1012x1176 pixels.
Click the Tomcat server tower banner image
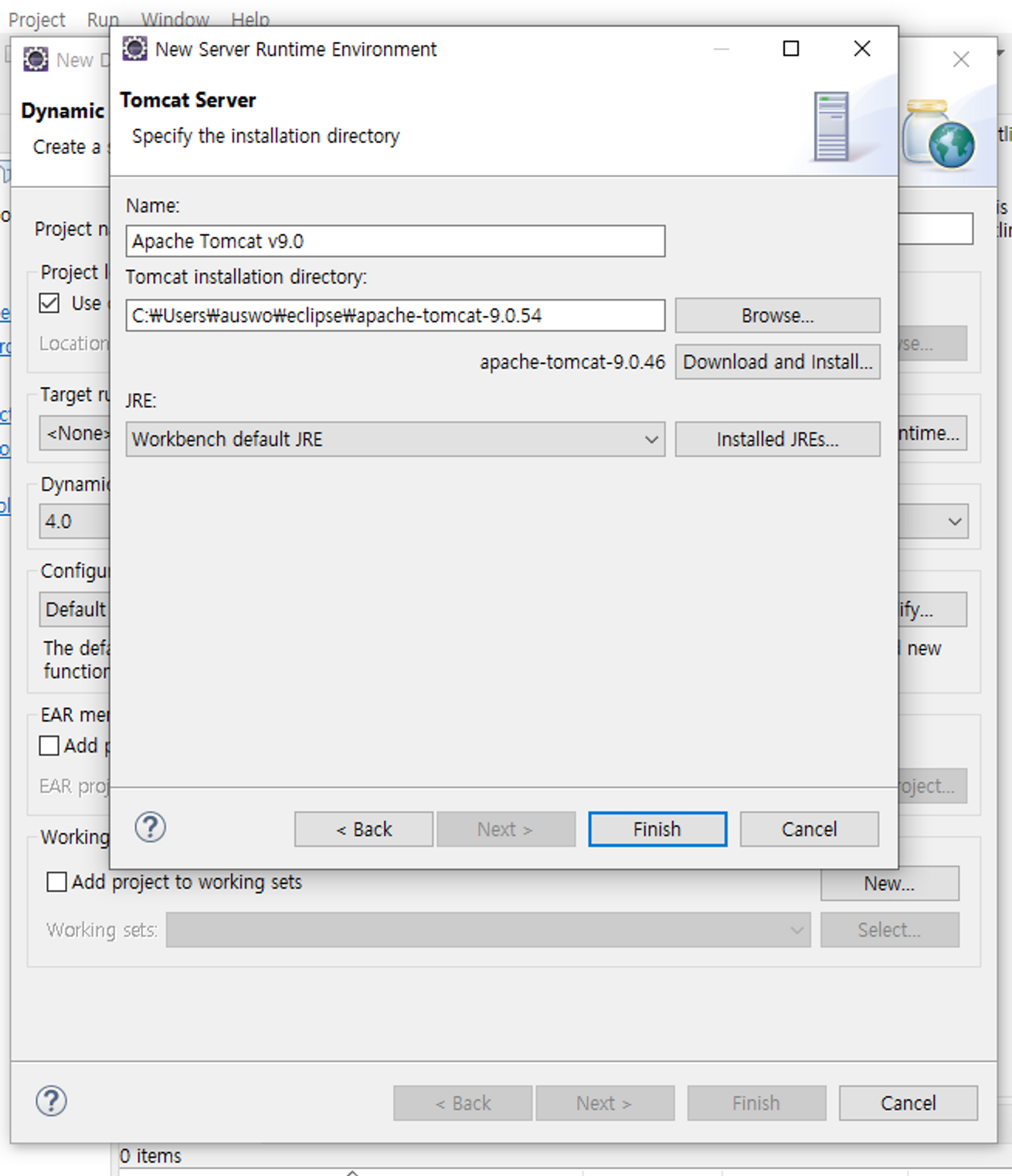coord(831,126)
